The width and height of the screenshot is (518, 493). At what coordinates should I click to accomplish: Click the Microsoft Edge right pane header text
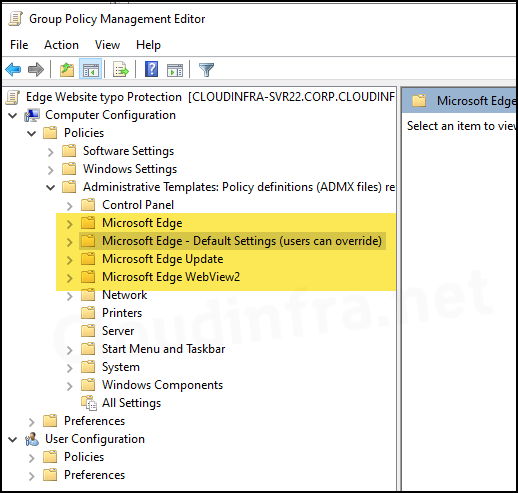(x=476, y=101)
